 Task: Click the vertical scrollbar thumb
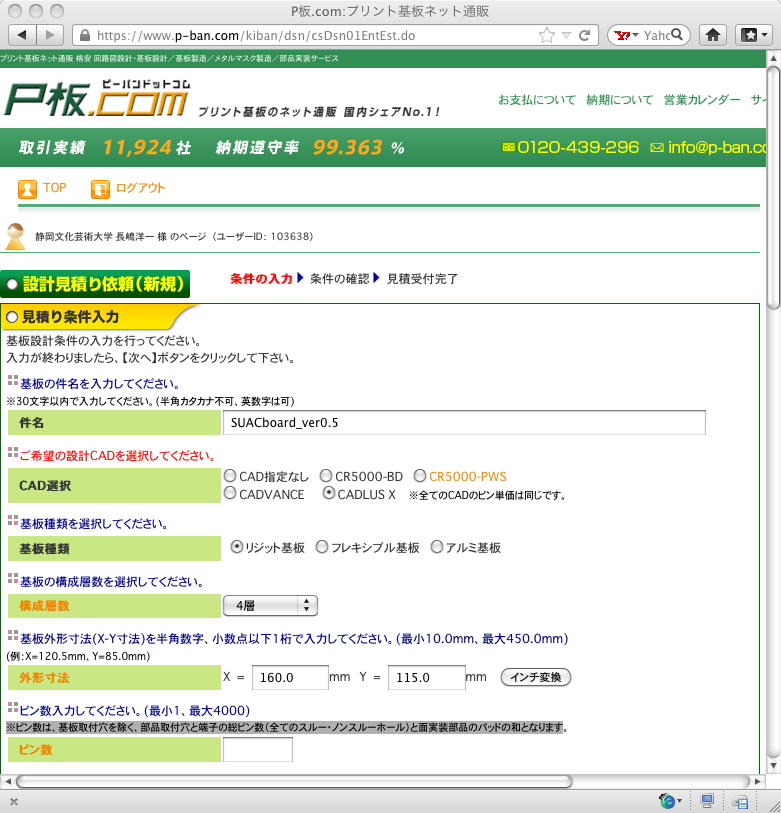(x=773, y=187)
